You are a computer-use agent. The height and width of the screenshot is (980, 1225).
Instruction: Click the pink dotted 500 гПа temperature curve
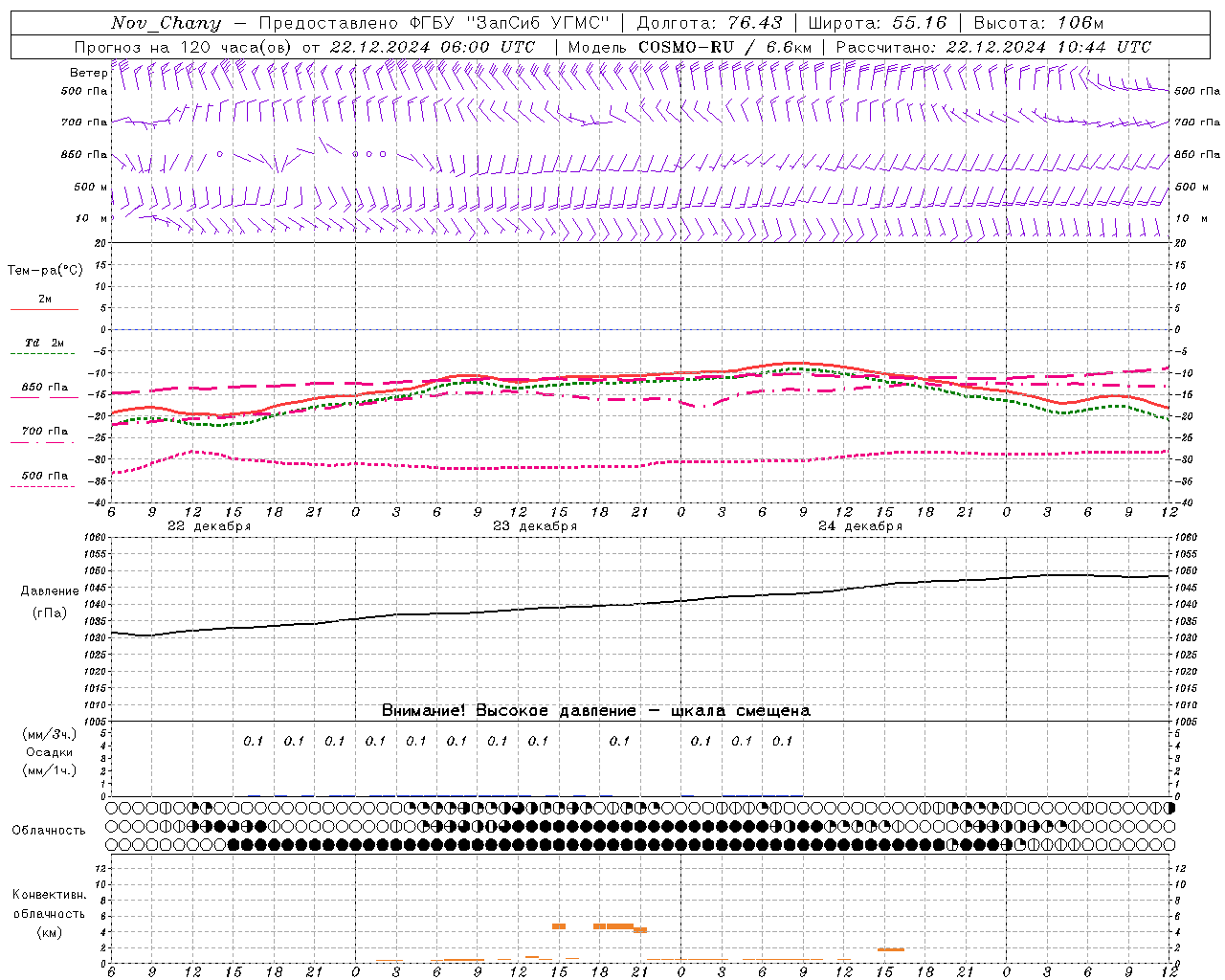639,465
